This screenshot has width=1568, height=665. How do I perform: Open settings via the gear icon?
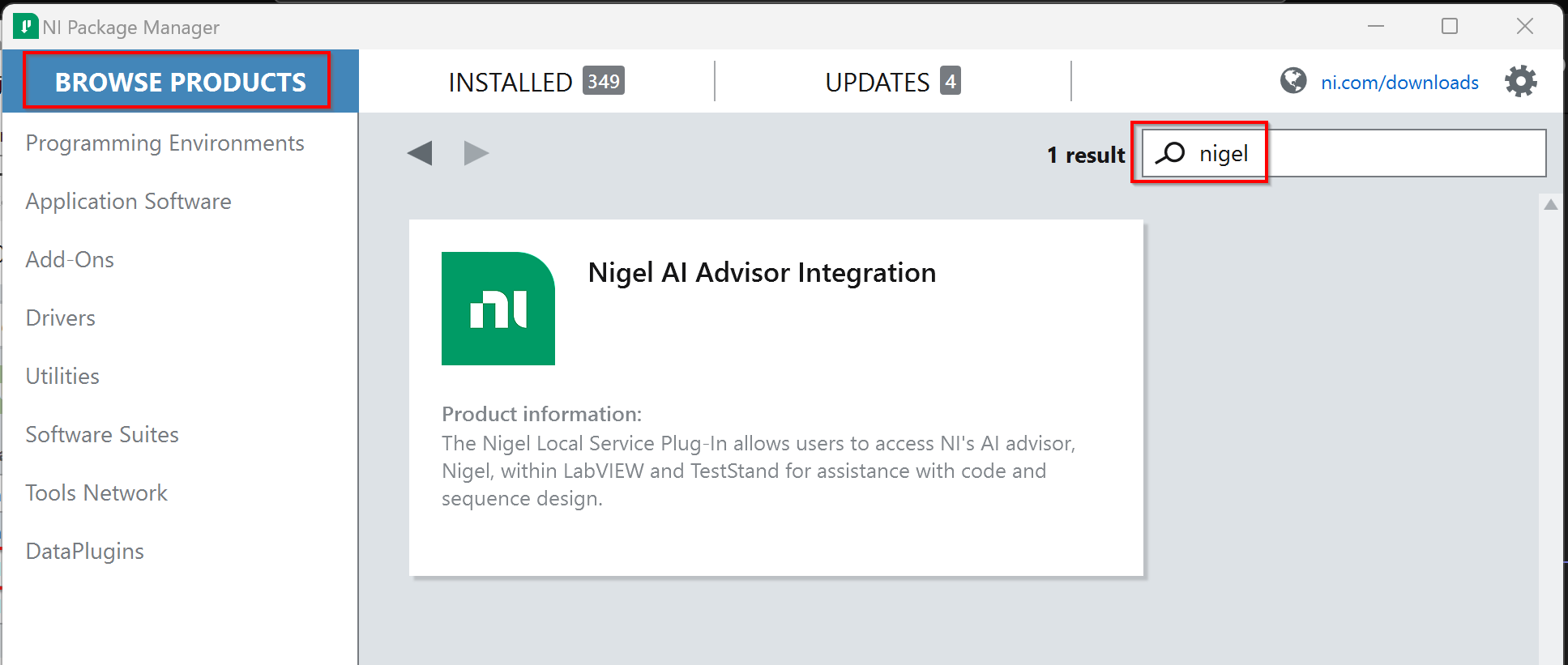click(x=1520, y=82)
